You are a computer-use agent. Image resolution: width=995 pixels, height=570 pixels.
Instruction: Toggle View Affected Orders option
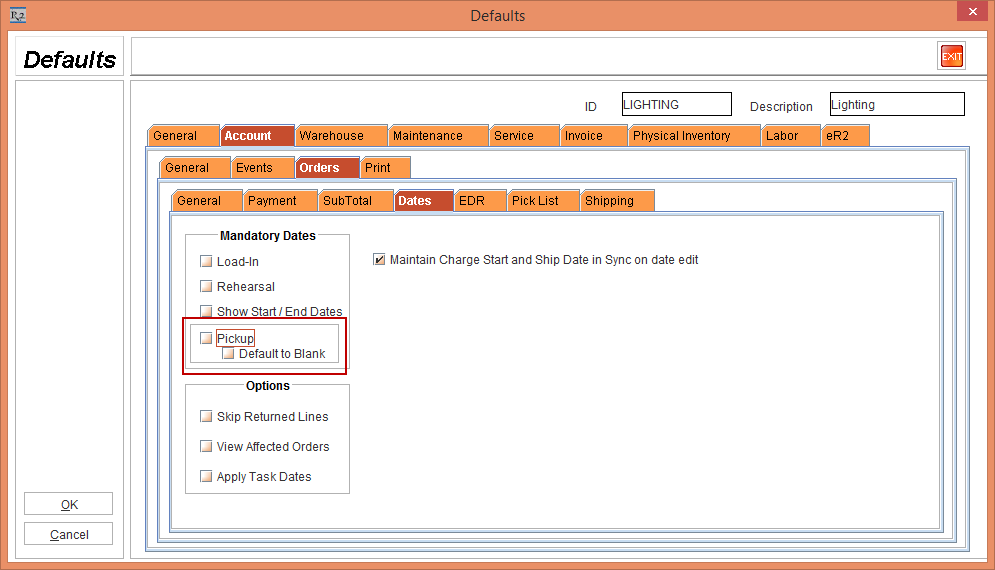[207, 447]
